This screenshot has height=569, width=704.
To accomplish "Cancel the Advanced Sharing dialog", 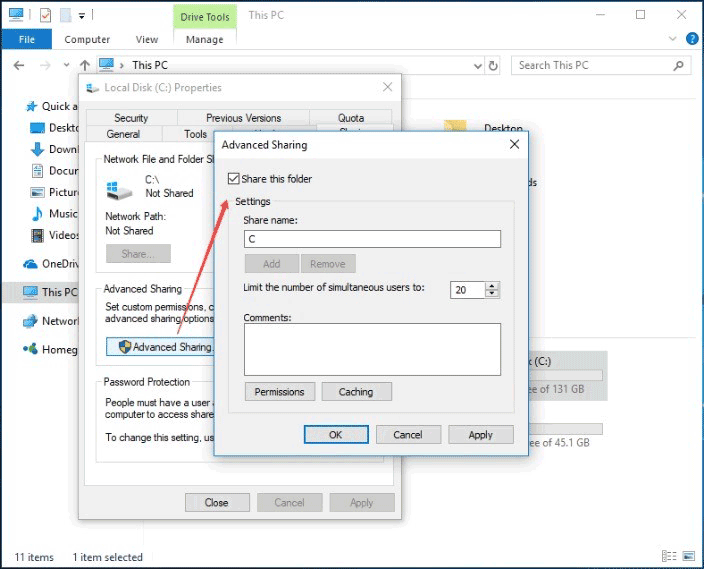I will [x=408, y=435].
